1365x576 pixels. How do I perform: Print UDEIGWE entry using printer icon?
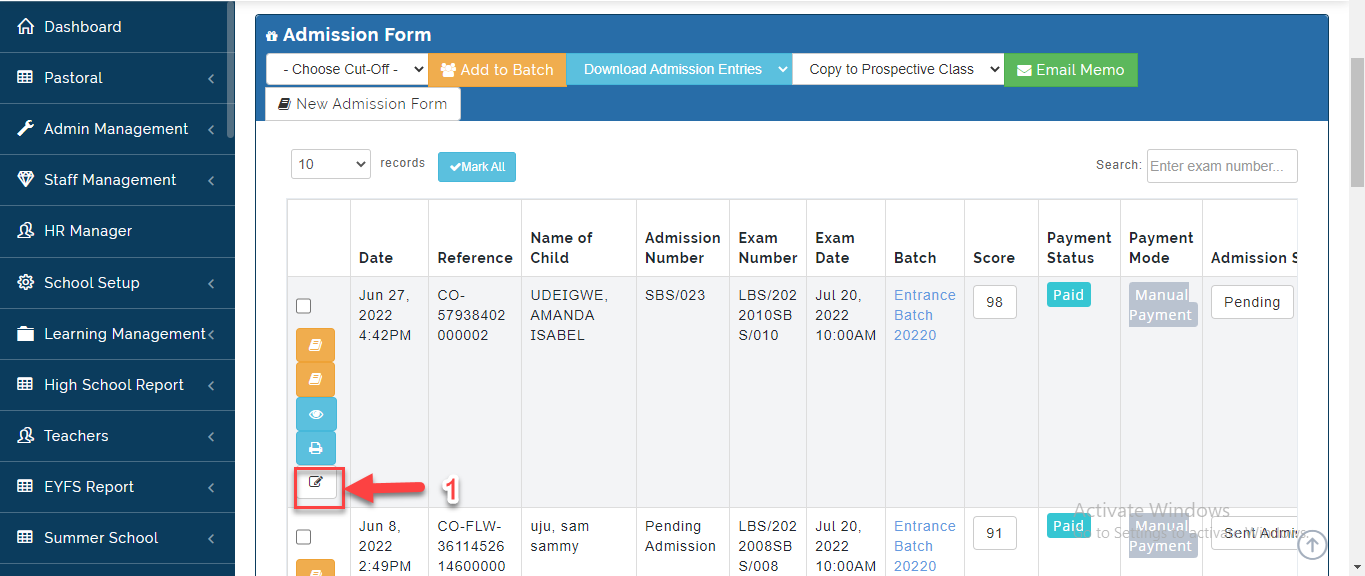tap(316, 448)
